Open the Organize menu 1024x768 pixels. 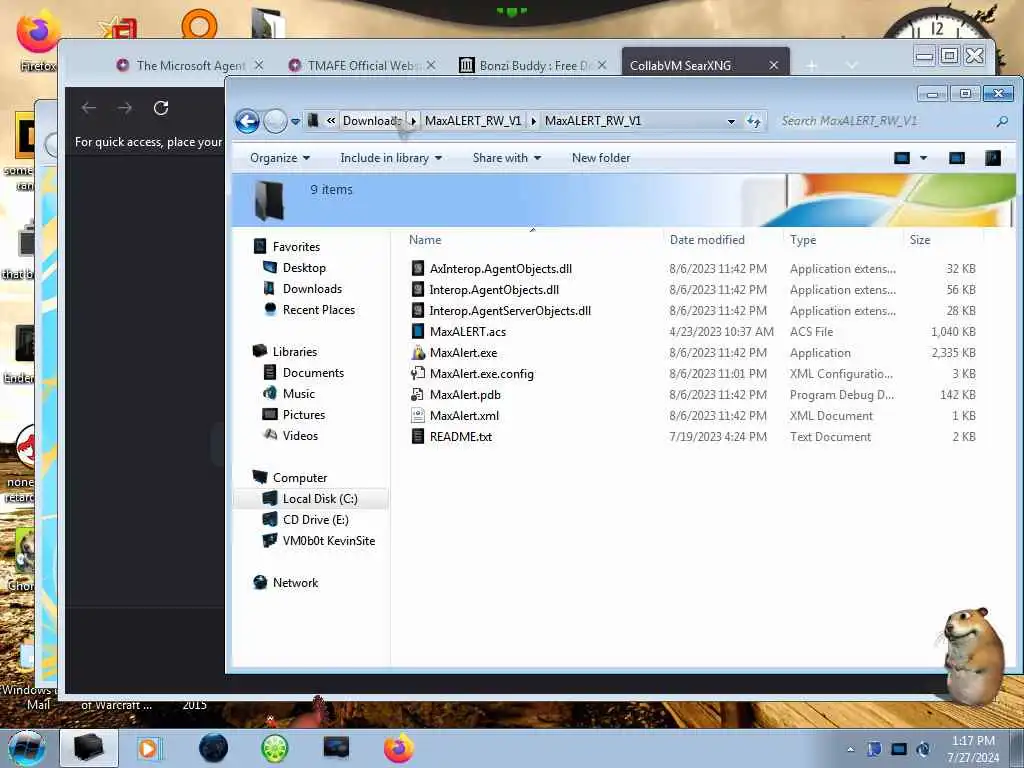[280, 158]
